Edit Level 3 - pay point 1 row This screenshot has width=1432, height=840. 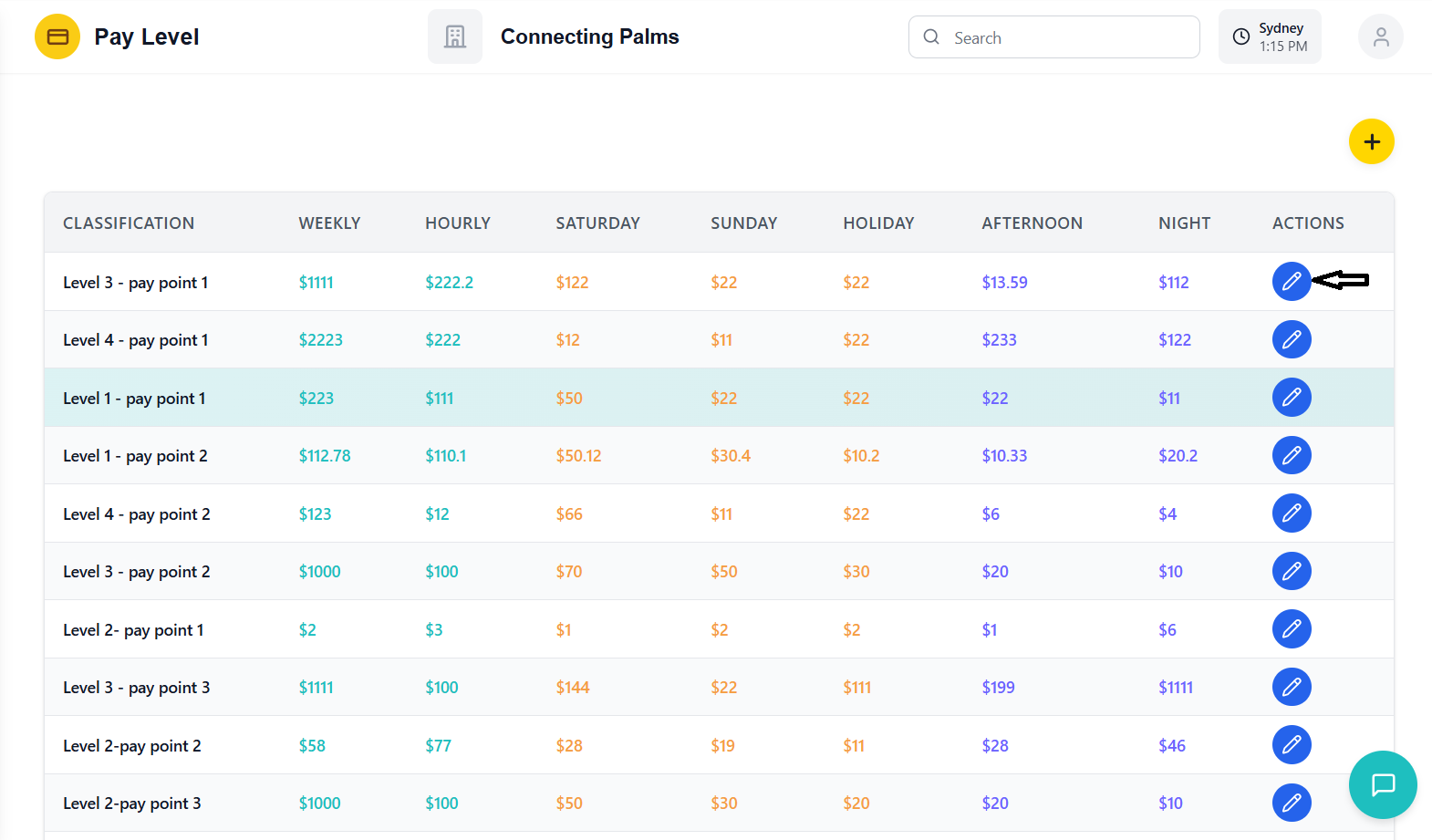(1291, 282)
